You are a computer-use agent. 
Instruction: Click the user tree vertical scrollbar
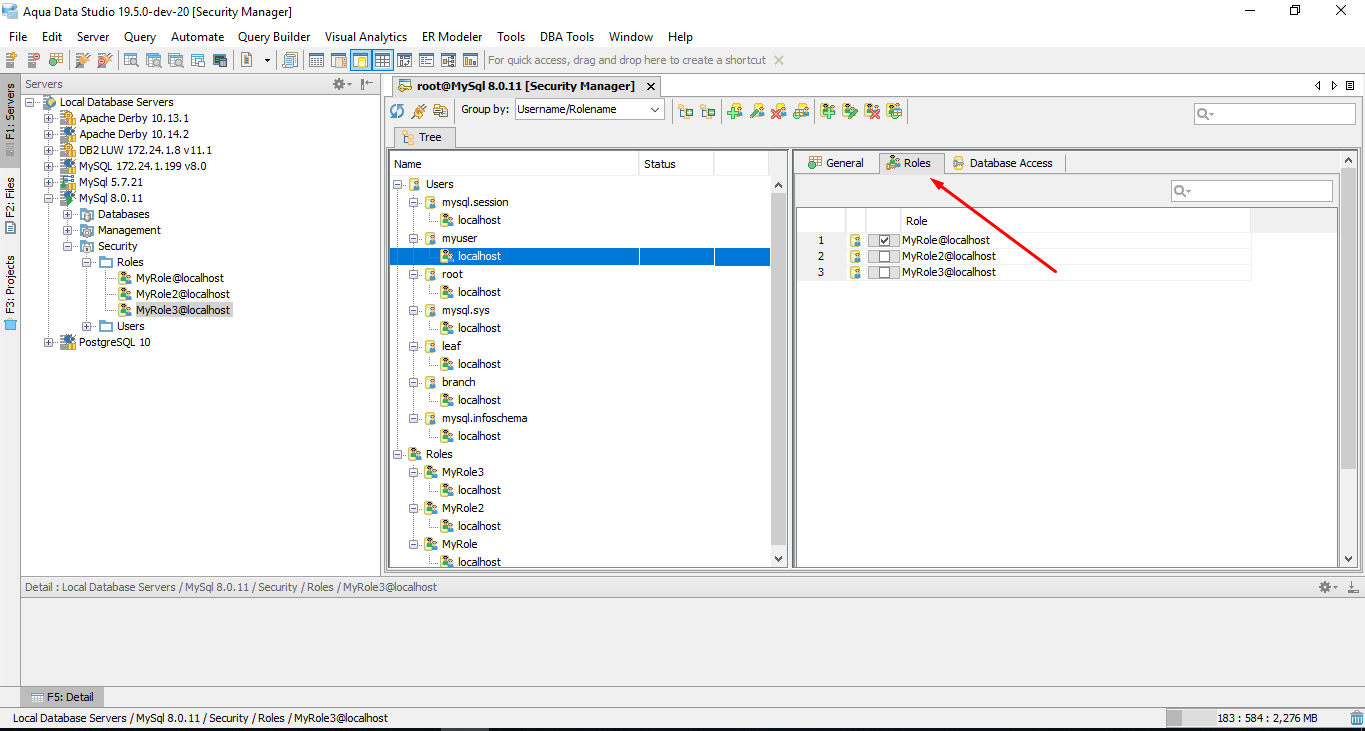point(780,367)
